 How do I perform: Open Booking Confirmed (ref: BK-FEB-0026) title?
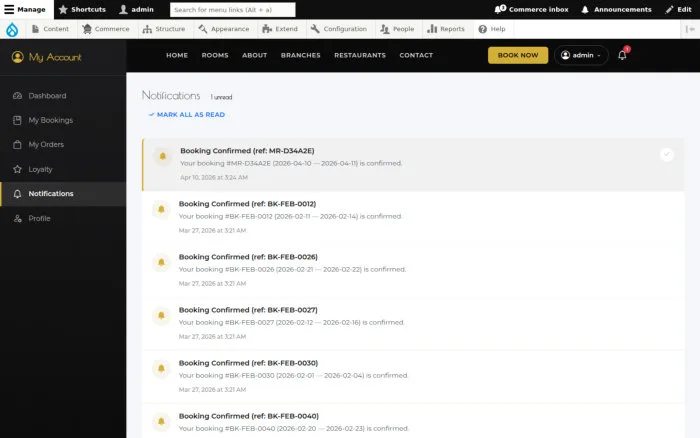point(248,257)
